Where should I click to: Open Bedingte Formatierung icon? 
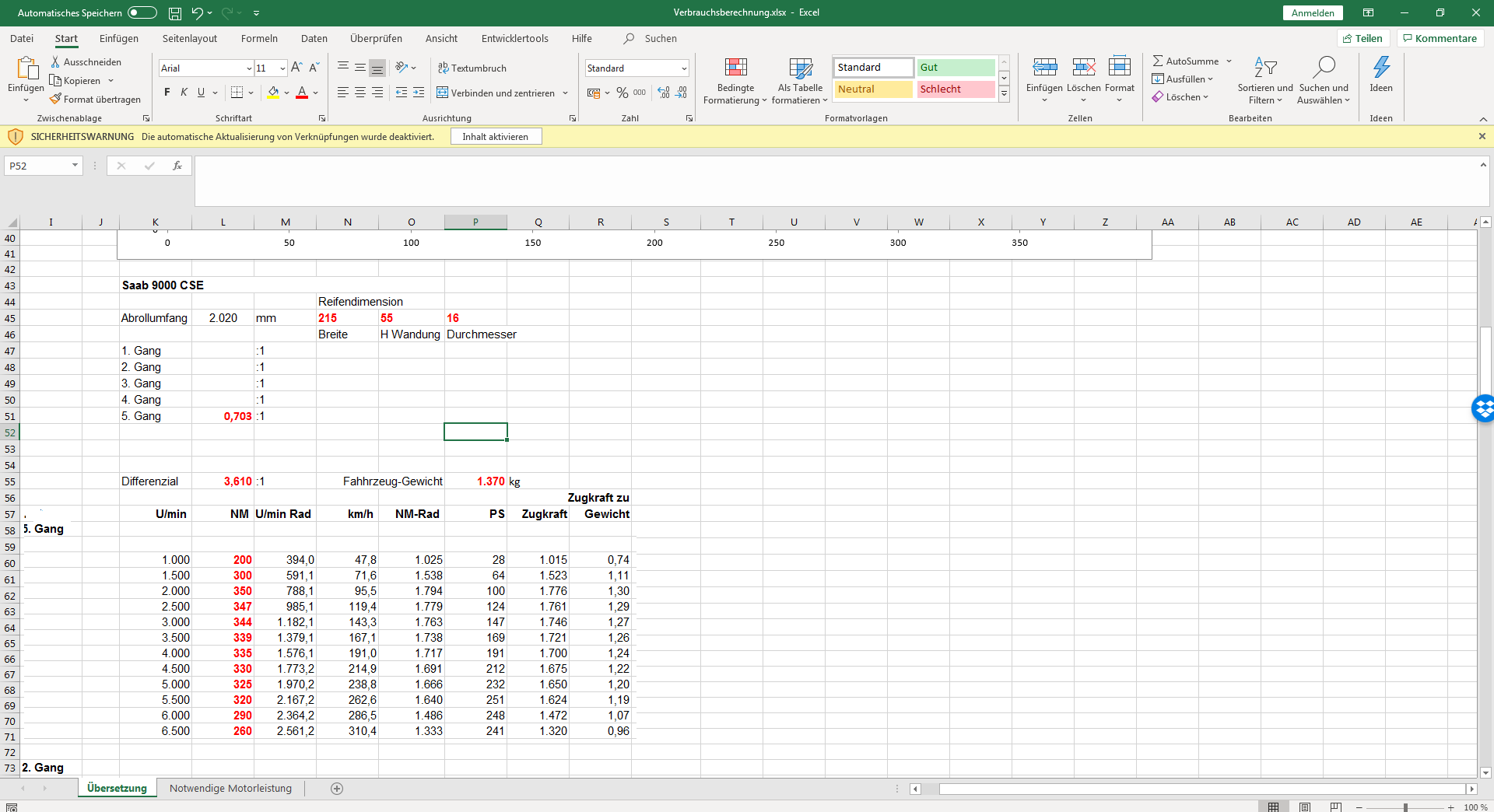point(735,68)
